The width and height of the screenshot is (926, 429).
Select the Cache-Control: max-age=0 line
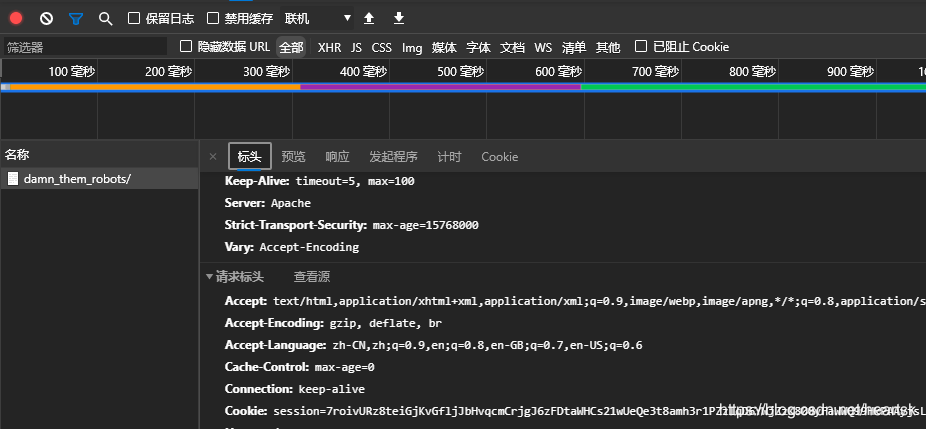[x=299, y=367]
